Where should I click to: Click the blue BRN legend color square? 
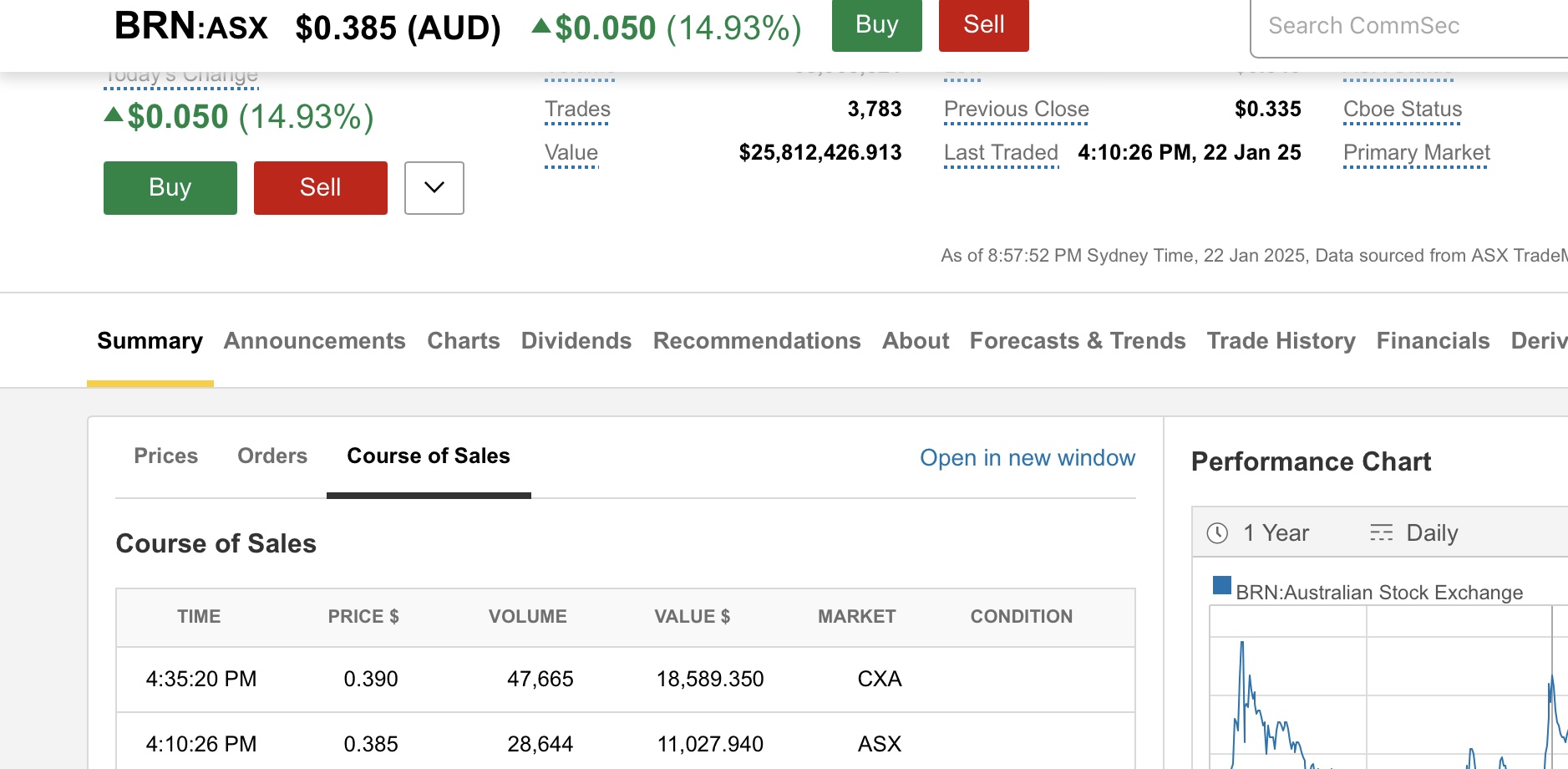1222,585
